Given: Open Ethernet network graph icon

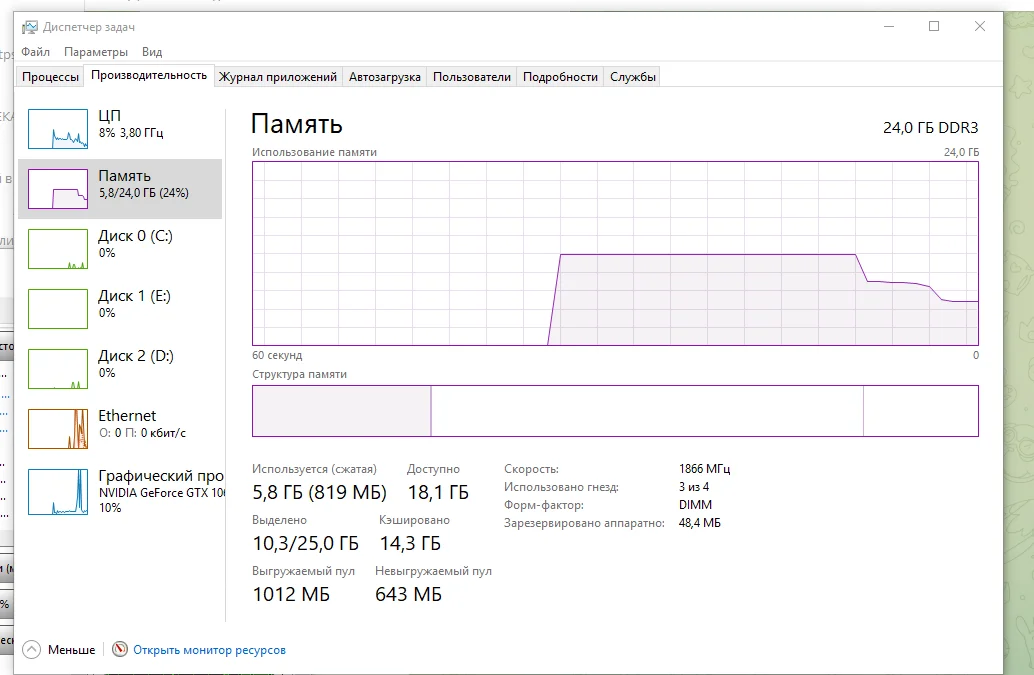Looking at the screenshot, I should tap(58, 429).
